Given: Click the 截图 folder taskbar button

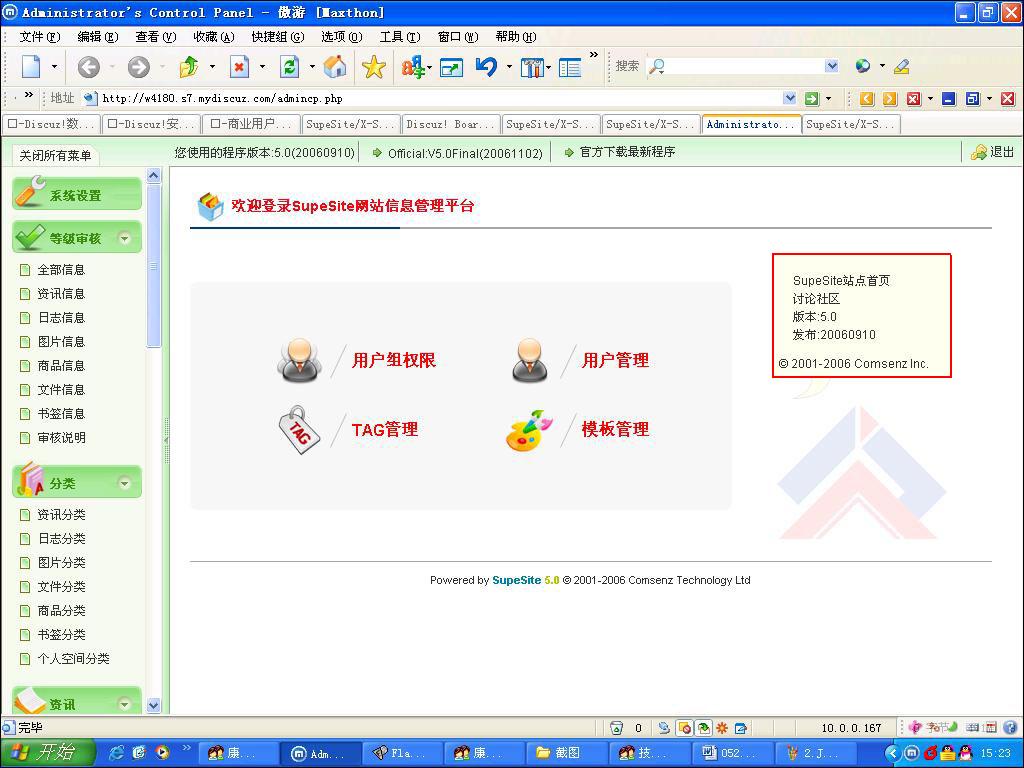Looking at the screenshot, I should (567, 753).
